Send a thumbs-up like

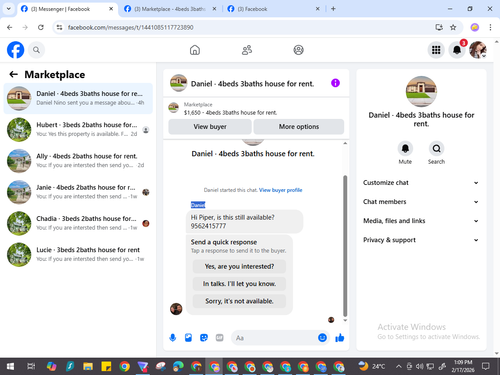coord(340,338)
